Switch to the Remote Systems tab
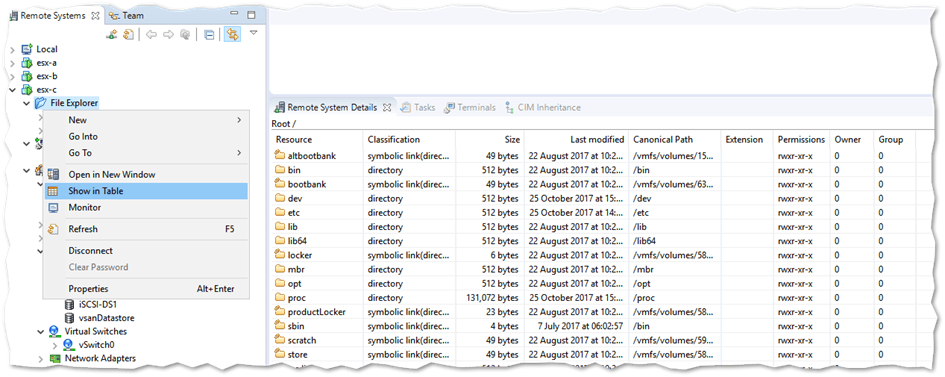This screenshot has height=377, width=945. (53, 16)
